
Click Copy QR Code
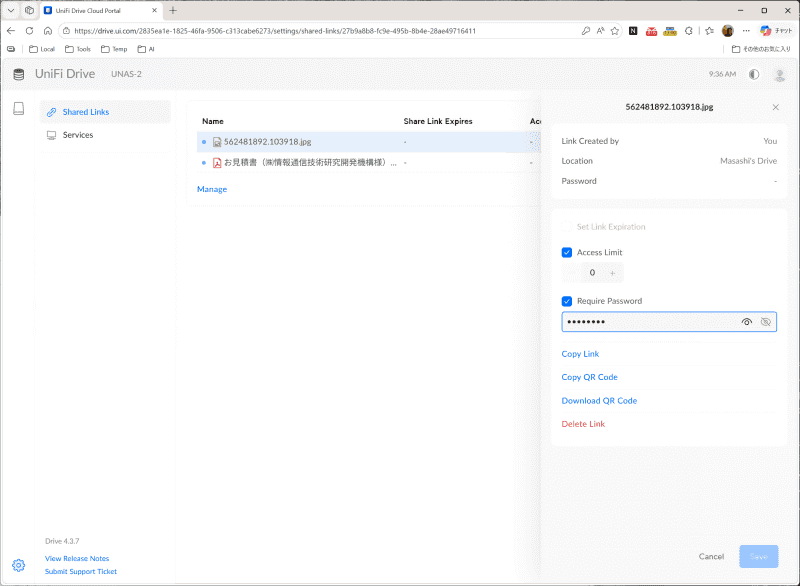(589, 377)
